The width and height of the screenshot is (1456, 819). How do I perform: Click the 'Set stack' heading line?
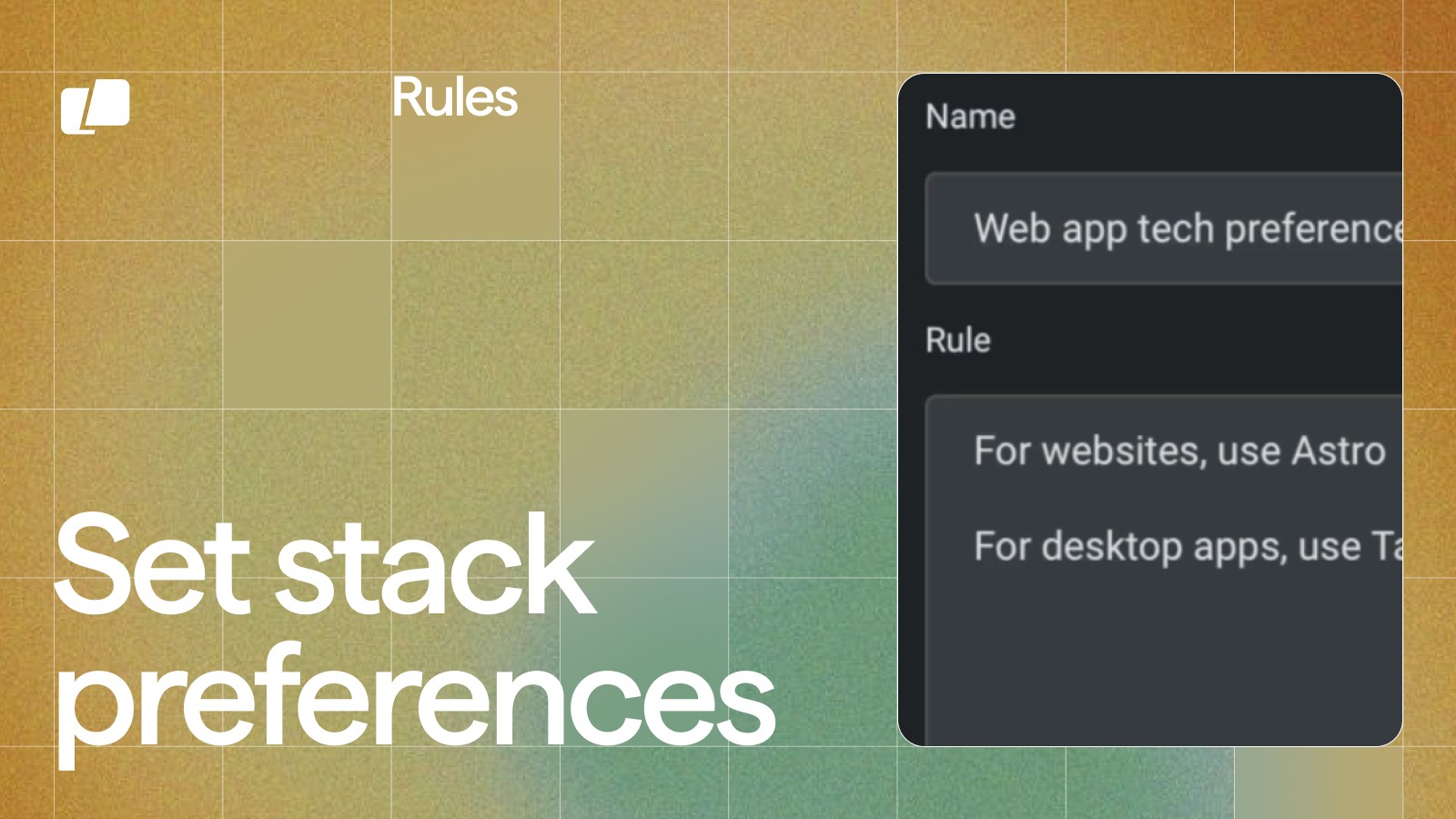pos(325,566)
